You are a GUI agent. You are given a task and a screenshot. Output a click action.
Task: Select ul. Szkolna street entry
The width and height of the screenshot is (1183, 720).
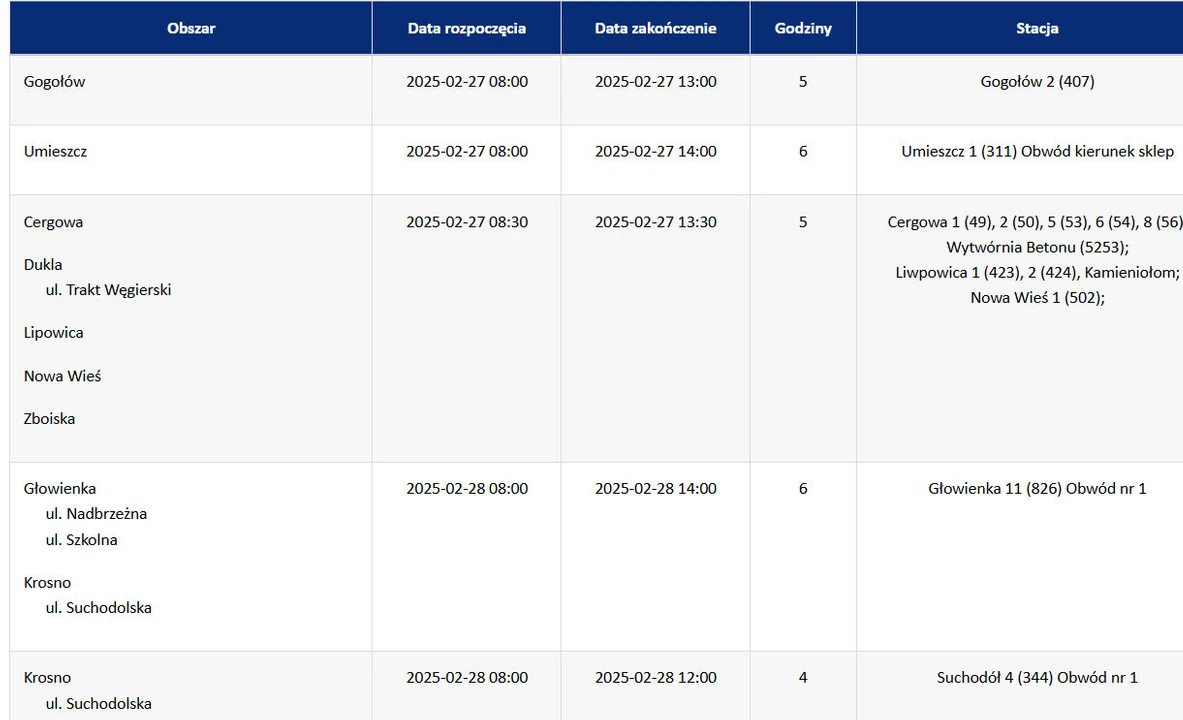pos(81,540)
